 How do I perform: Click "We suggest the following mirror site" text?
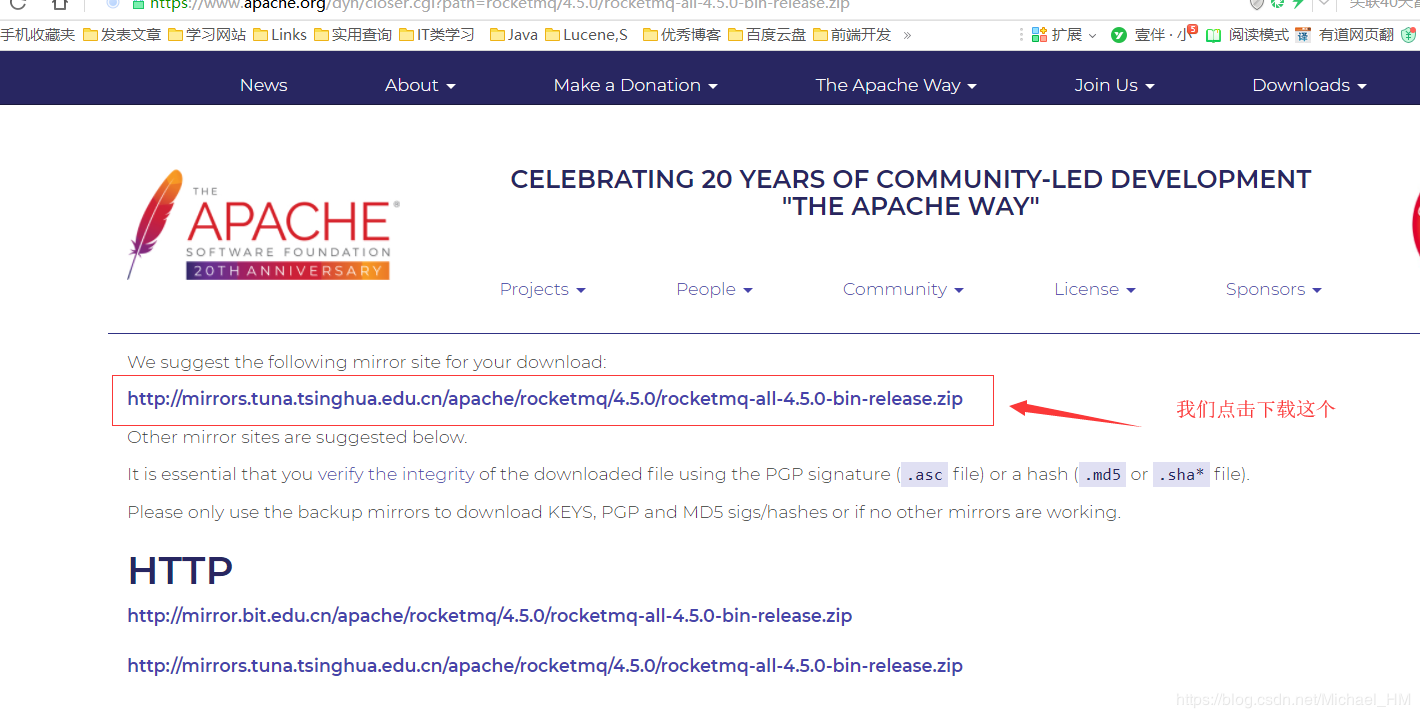[x=366, y=362]
